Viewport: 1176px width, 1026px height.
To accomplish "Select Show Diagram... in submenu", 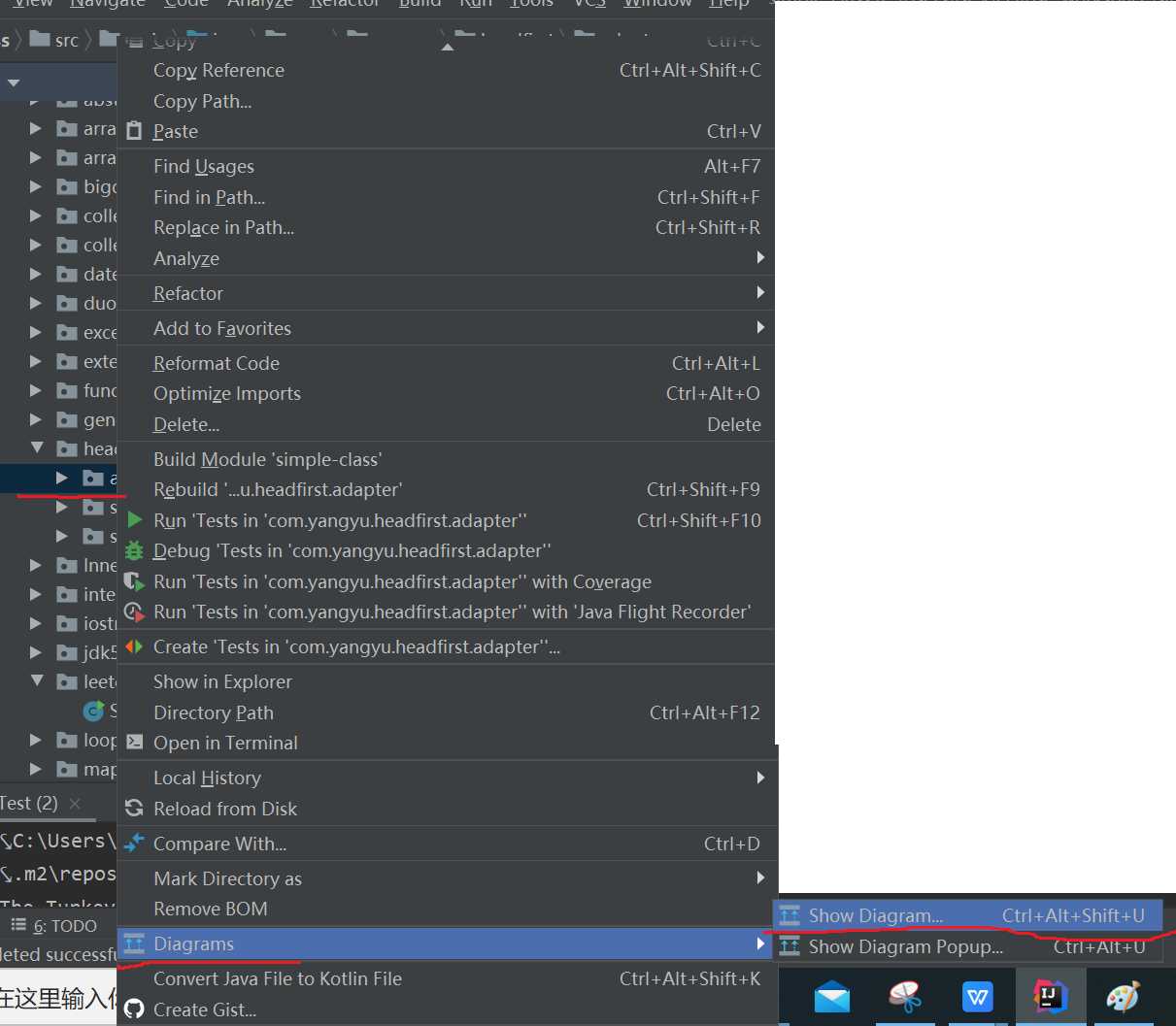I will click(x=967, y=915).
